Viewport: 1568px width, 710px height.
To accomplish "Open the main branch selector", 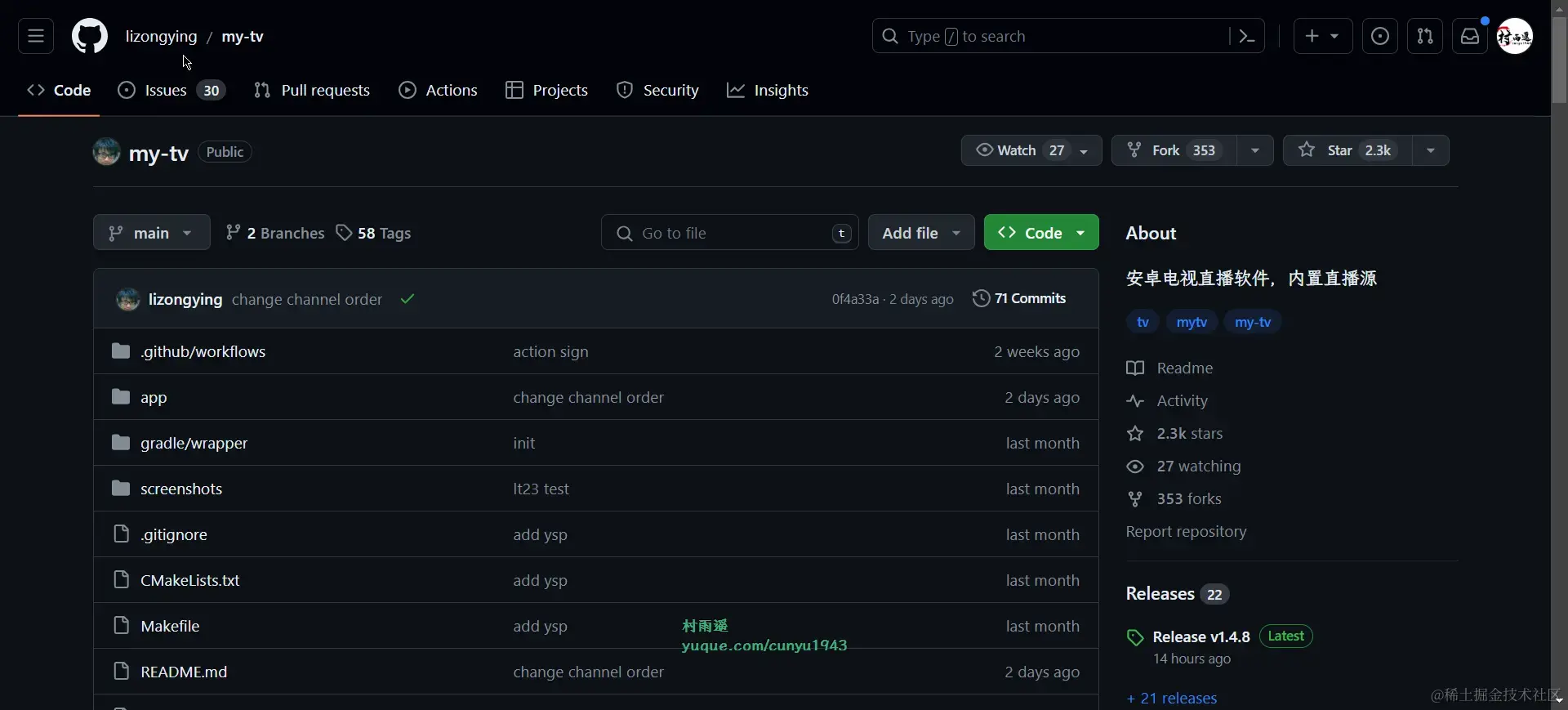I will point(152,233).
